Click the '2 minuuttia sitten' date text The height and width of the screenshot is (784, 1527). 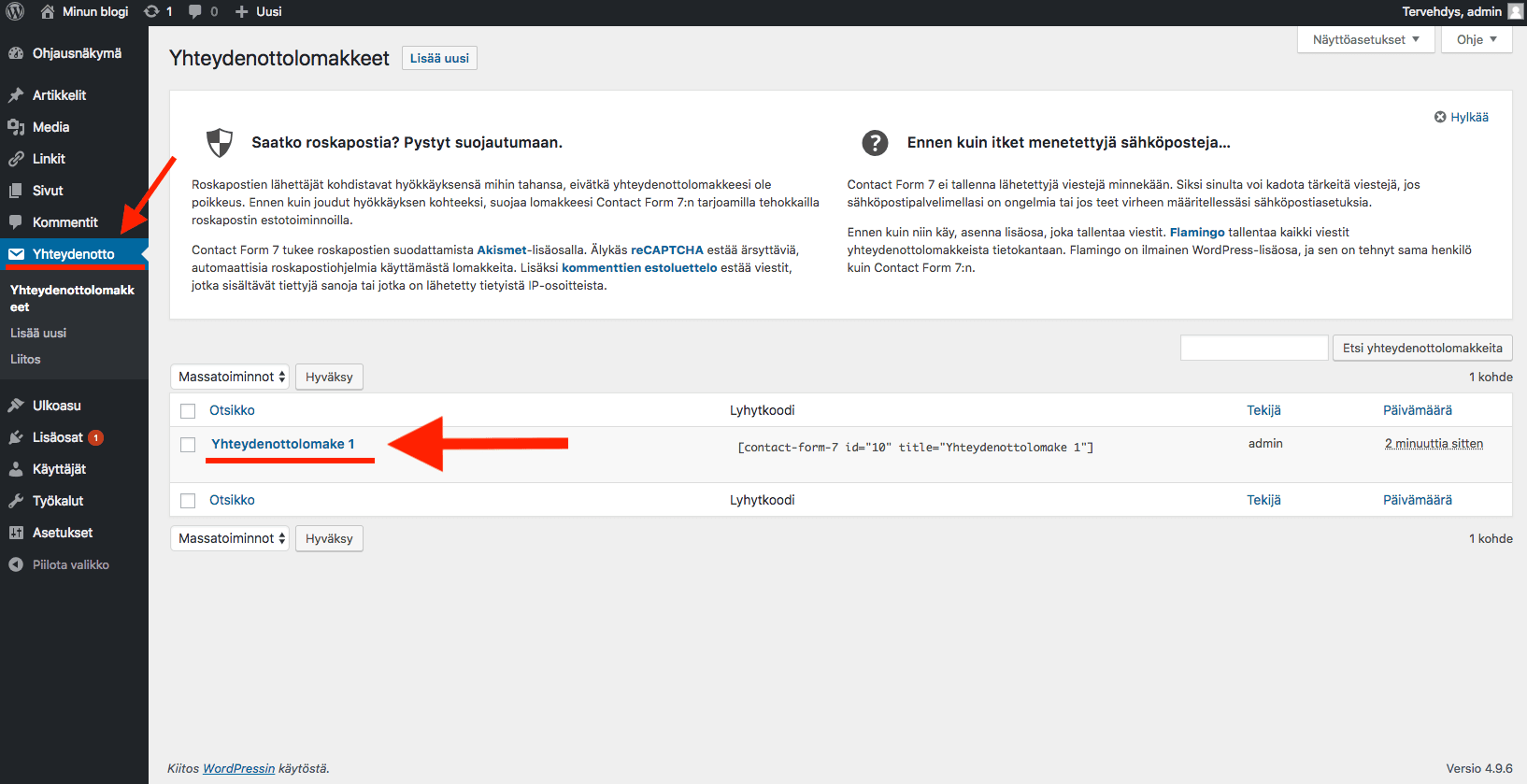[1434, 444]
